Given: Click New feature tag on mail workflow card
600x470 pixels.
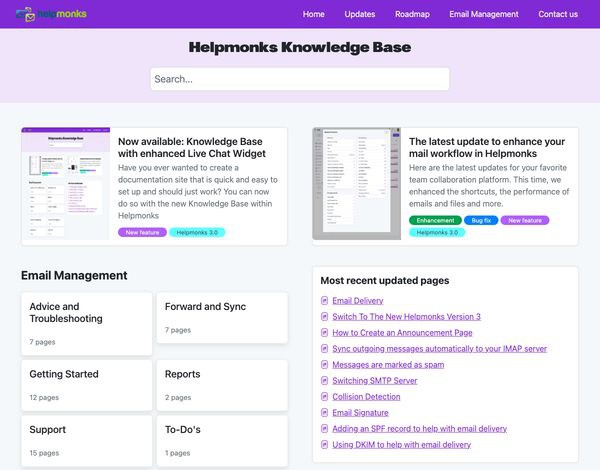Looking at the screenshot, I should 525,220.
